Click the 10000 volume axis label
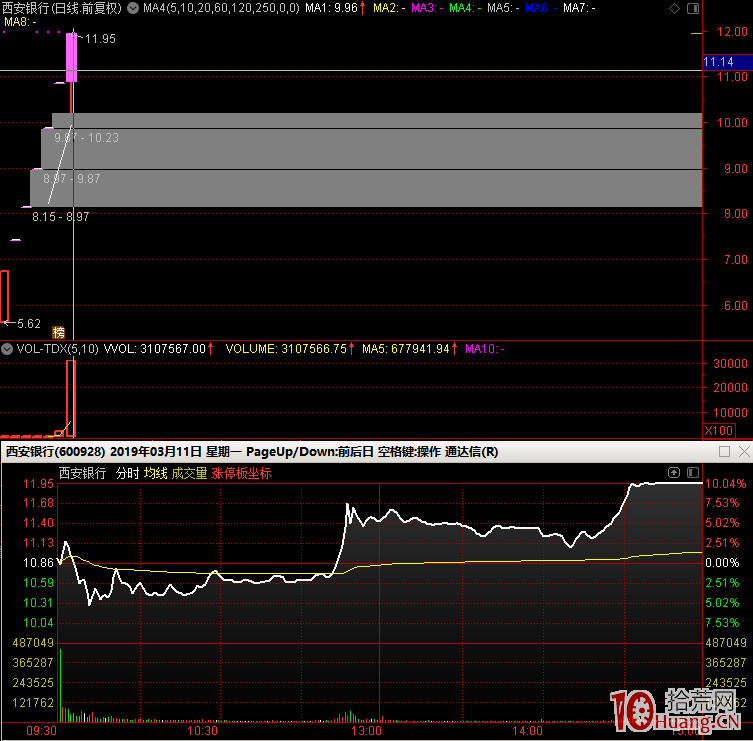Viewport: 753px width, 741px height. coord(730,412)
